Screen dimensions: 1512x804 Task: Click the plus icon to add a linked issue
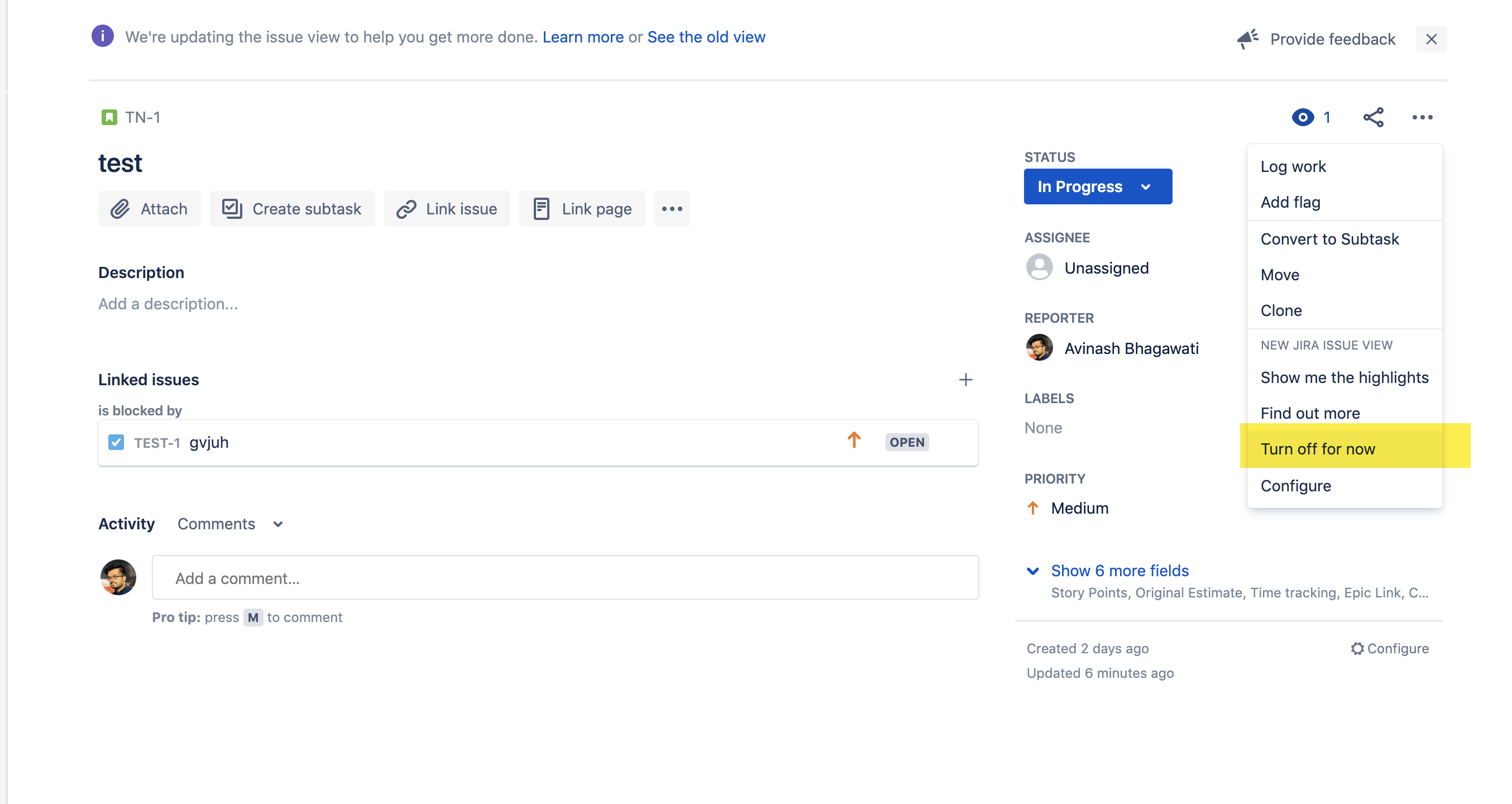tap(965, 379)
